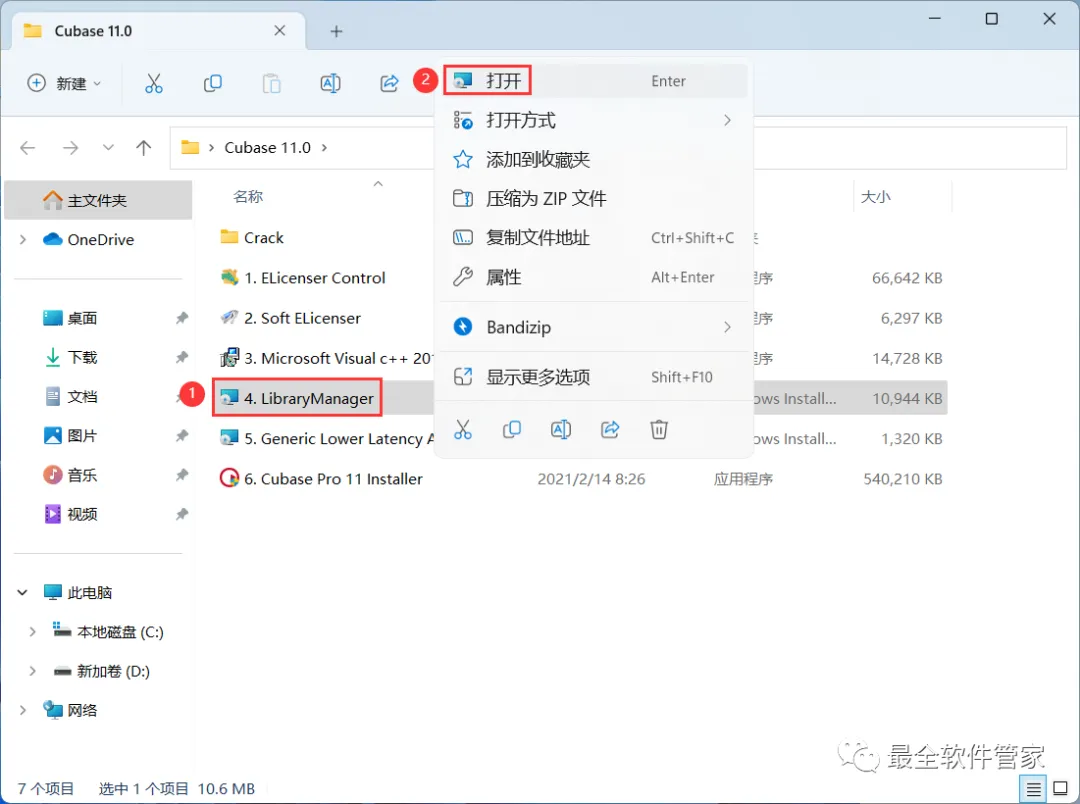Go back with the left arrow
This screenshot has height=804, width=1080.
point(28,147)
